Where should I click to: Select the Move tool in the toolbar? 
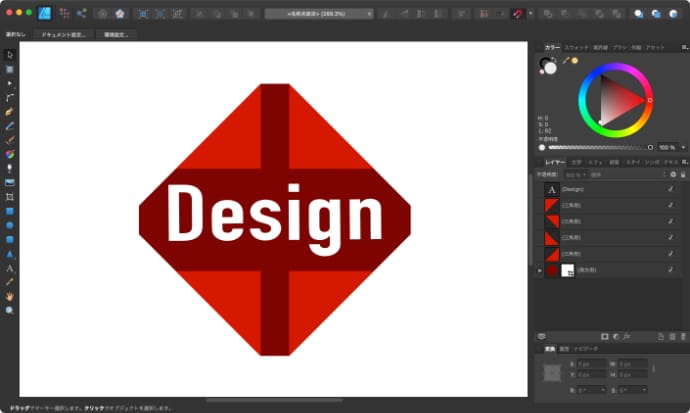tap(10, 54)
